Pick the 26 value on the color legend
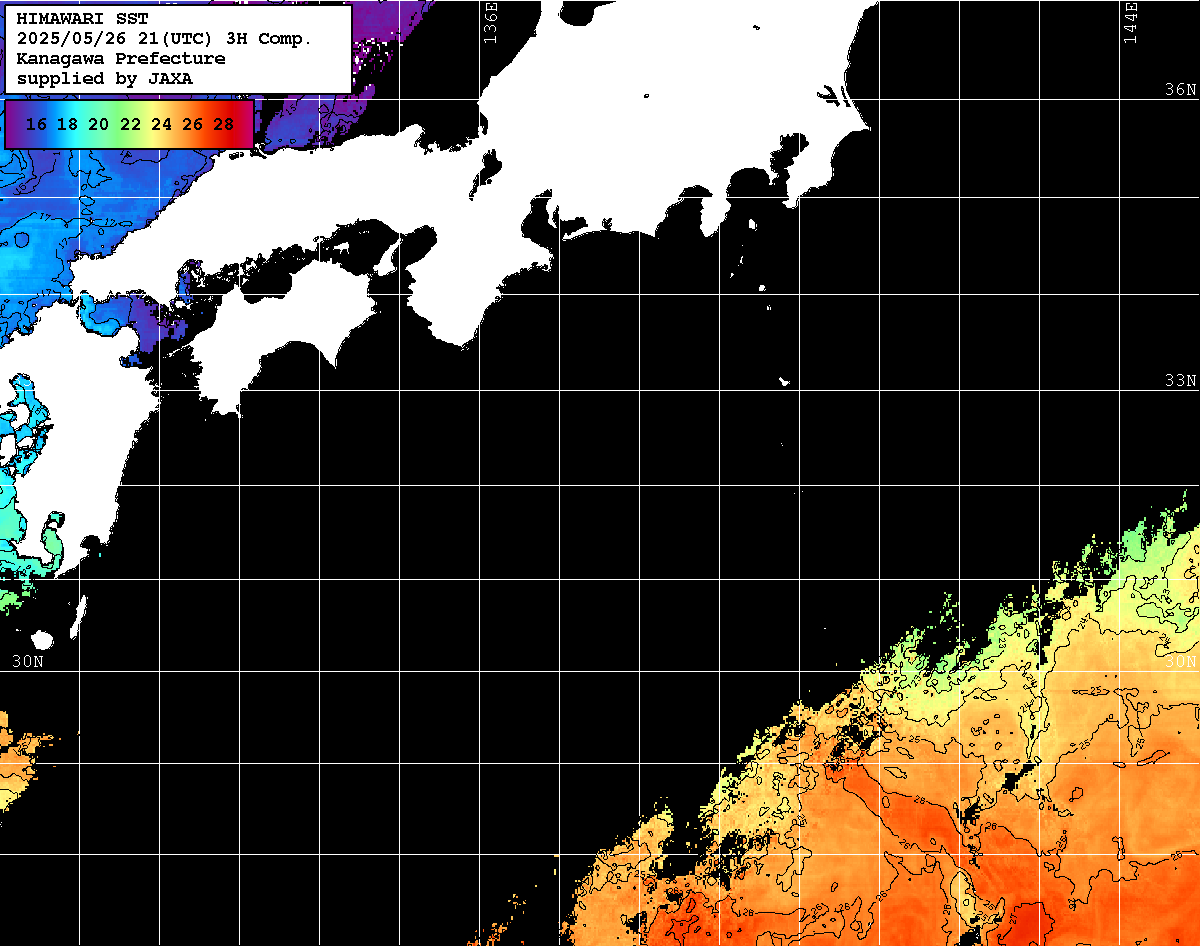Viewport: 1200px width, 946px height. (x=192, y=124)
